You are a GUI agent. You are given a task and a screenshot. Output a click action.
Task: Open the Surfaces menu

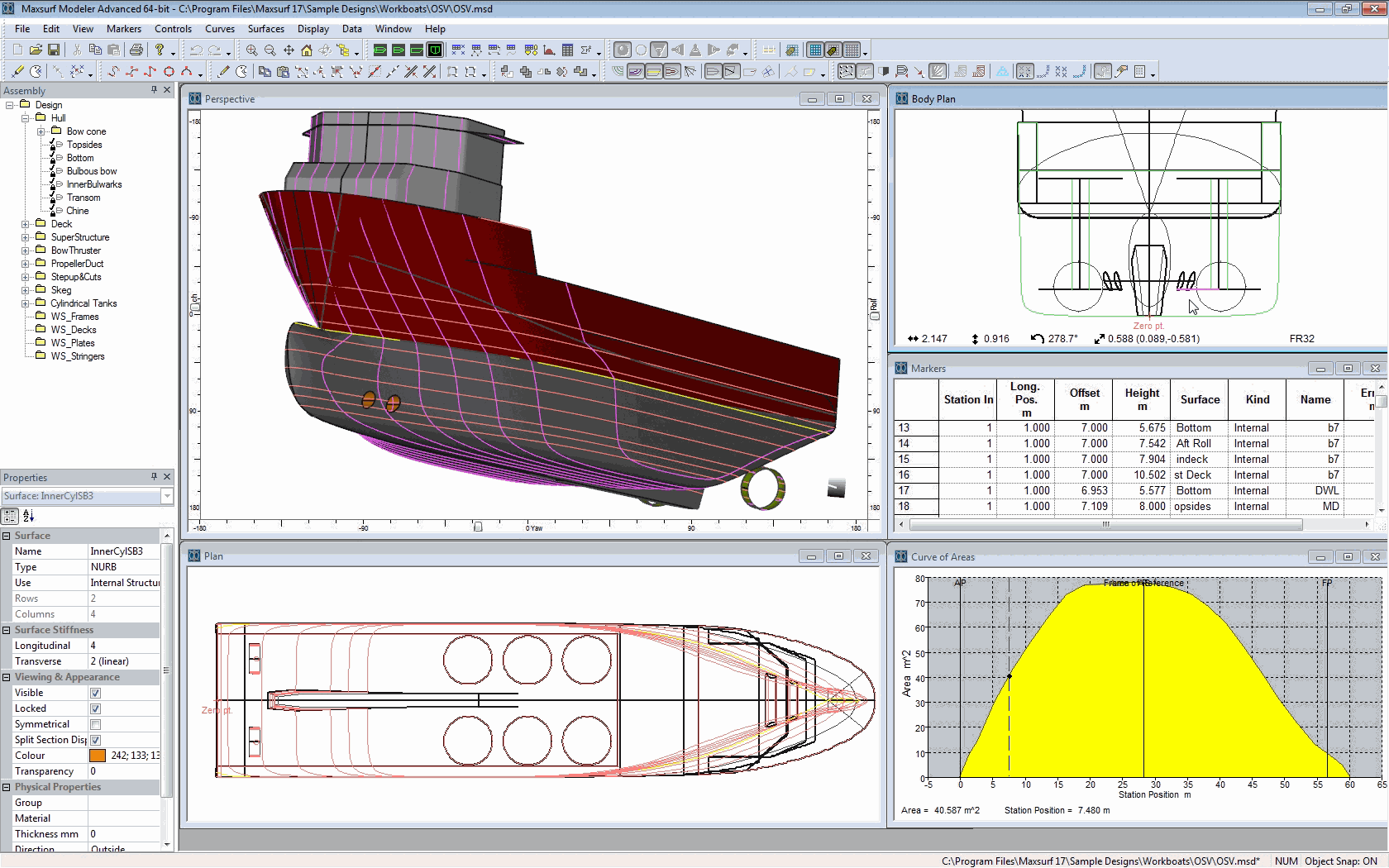point(265,28)
